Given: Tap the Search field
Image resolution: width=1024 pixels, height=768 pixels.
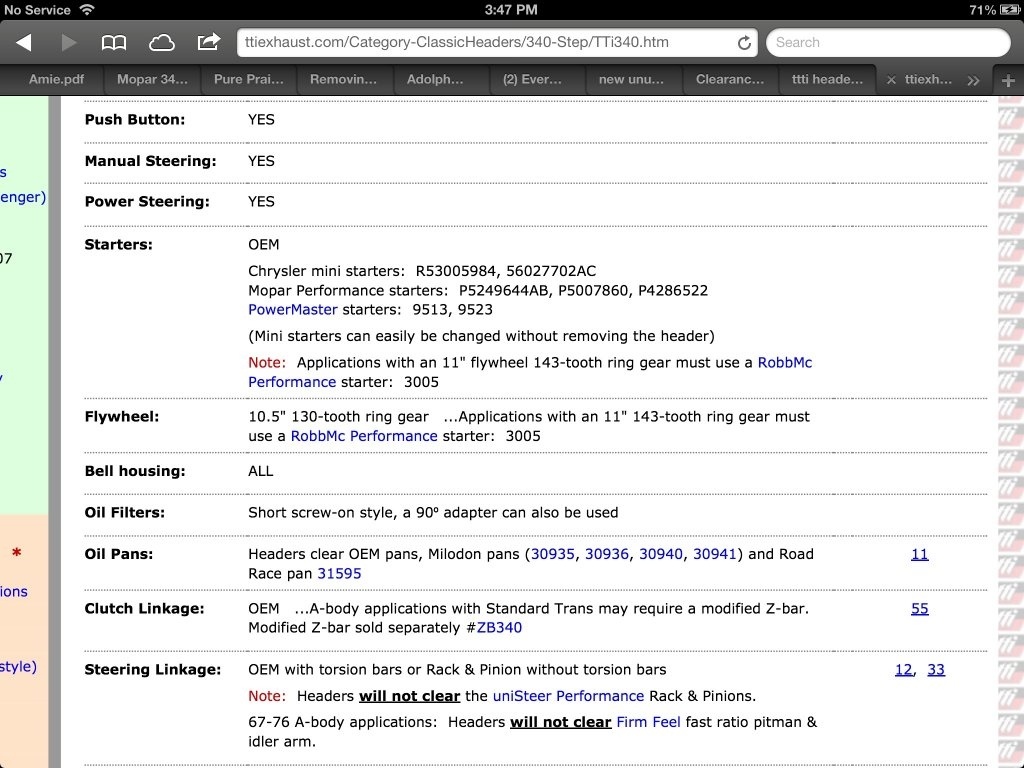Looking at the screenshot, I should (888, 42).
